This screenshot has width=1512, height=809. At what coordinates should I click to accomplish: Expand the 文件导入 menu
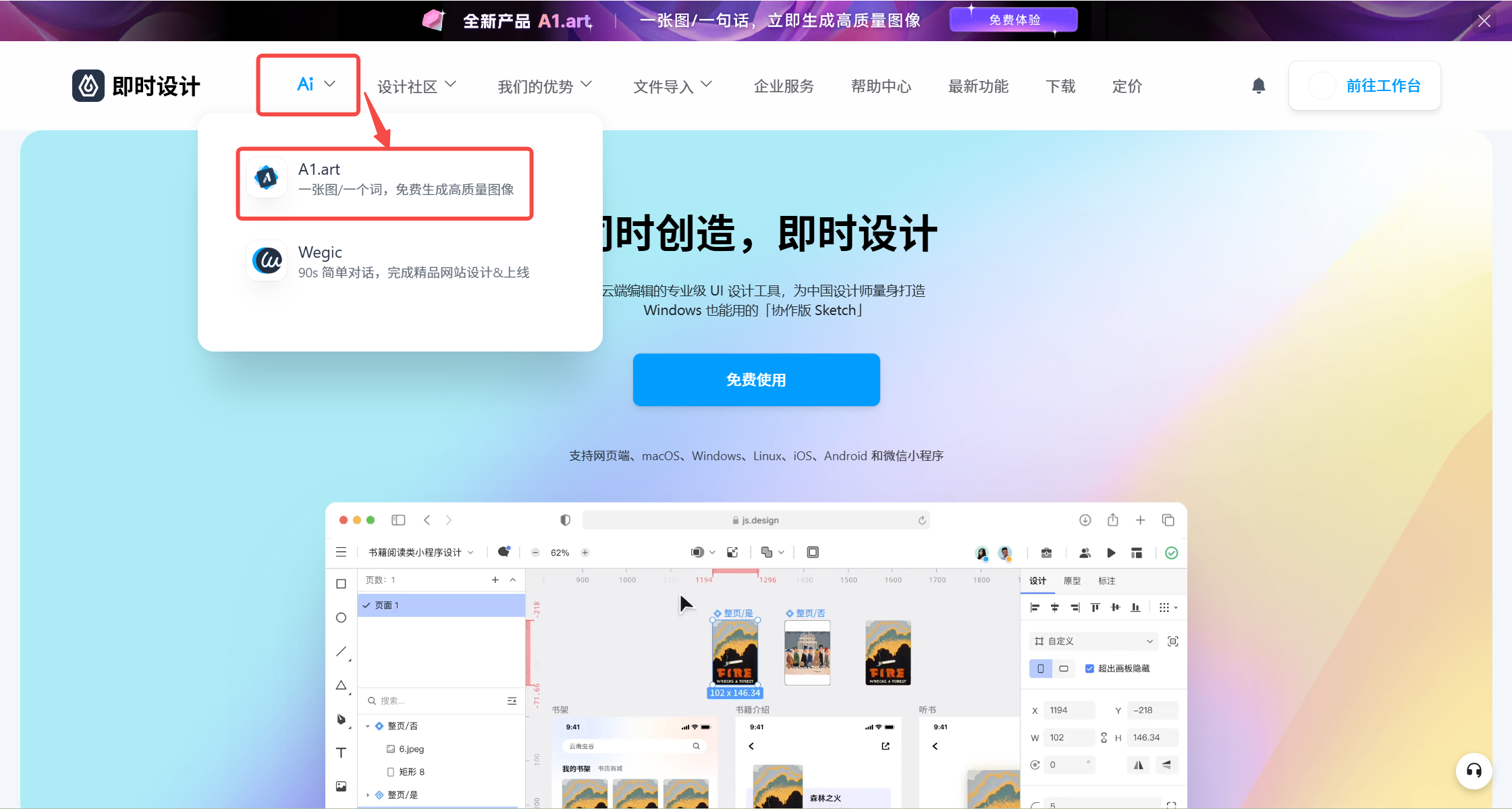click(x=672, y=86)
